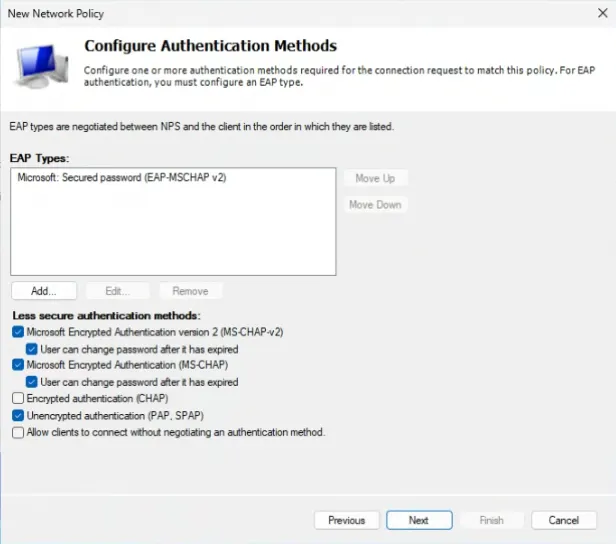Image resolution: width=616 pixels, height=544 pixels.
Task: Click the Finish button
Action: (491, 520)
